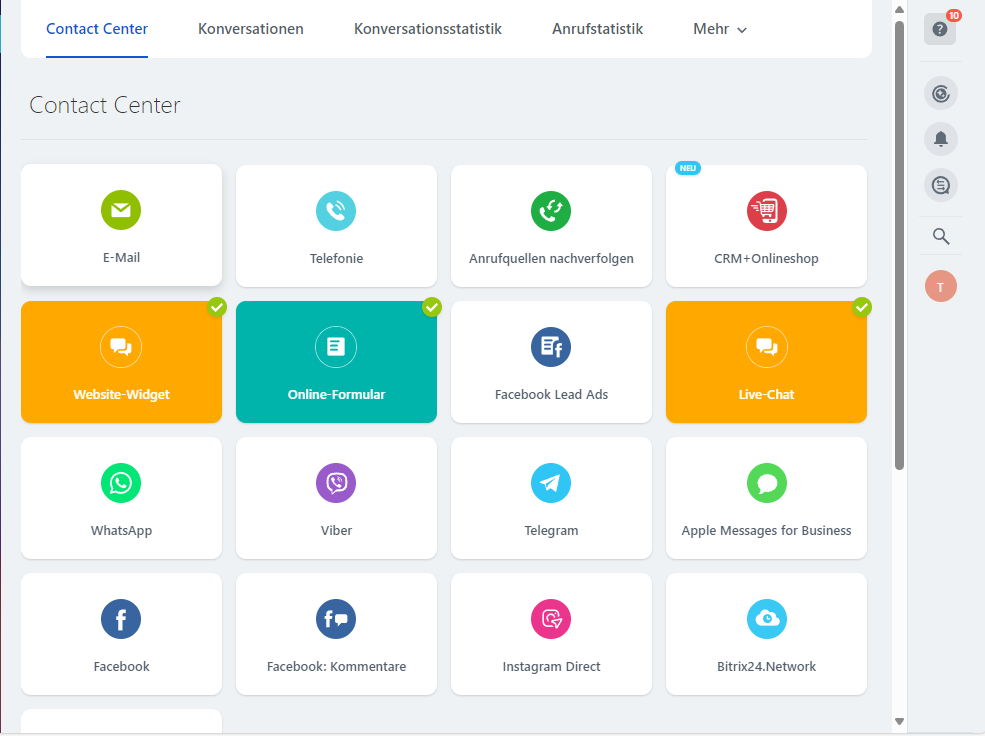Toggle the green checkmark on Website-Widget

(x=217, y=308)
